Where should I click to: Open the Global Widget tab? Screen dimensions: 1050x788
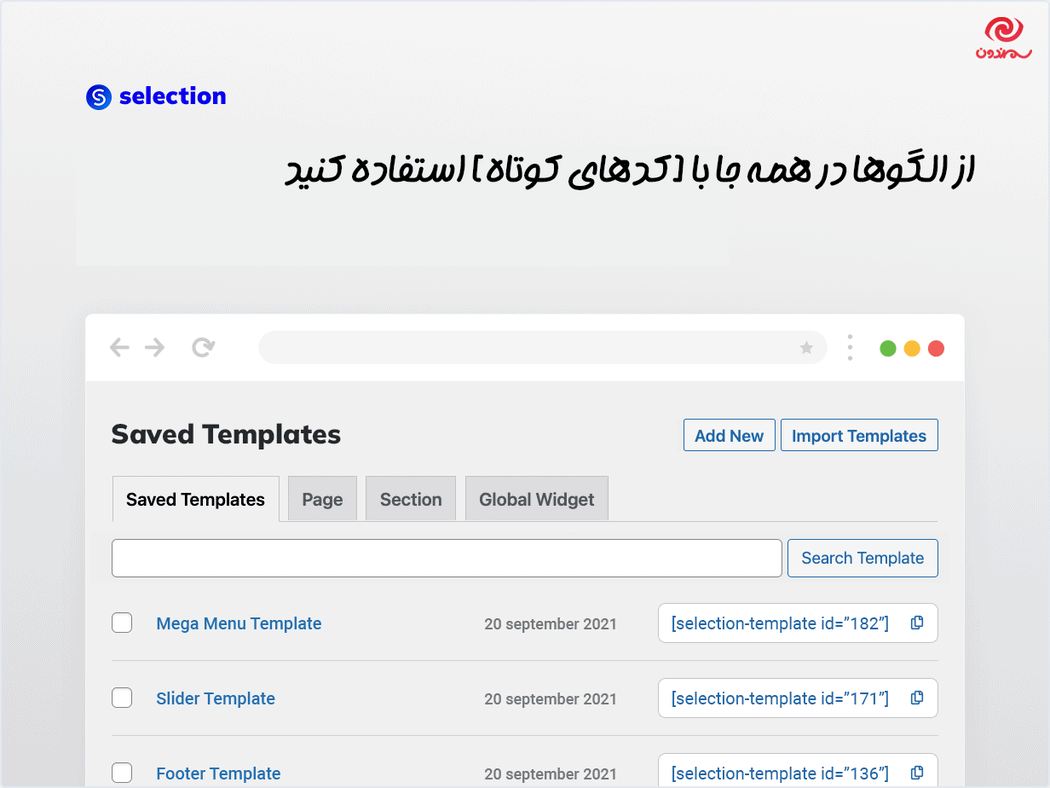pos(536,499)
